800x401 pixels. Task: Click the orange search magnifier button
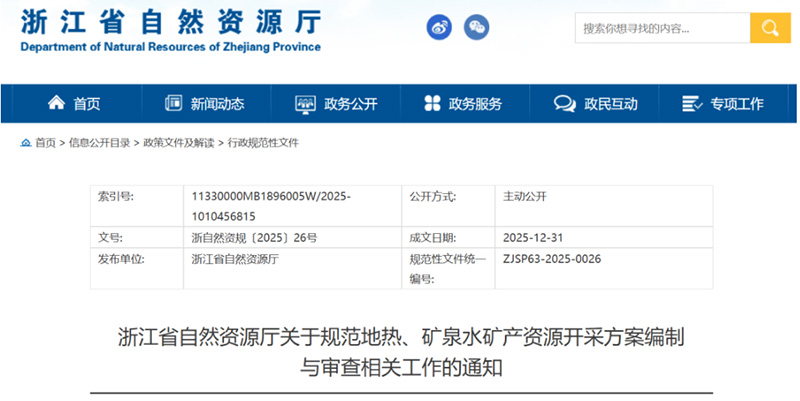coord(770,28)
